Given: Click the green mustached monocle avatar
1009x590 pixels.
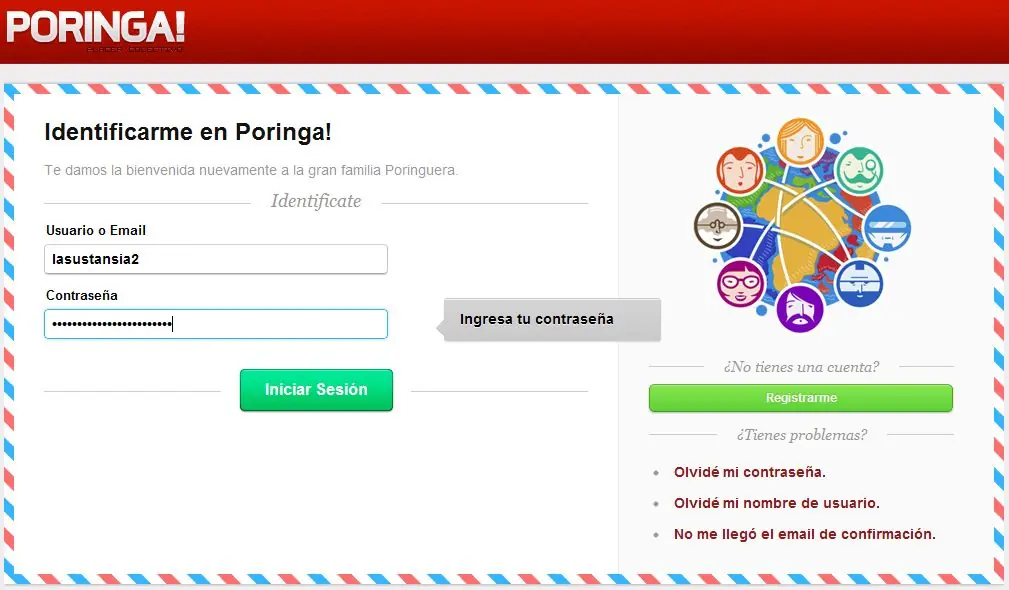Looking at the screenshot, I should 859,171.
